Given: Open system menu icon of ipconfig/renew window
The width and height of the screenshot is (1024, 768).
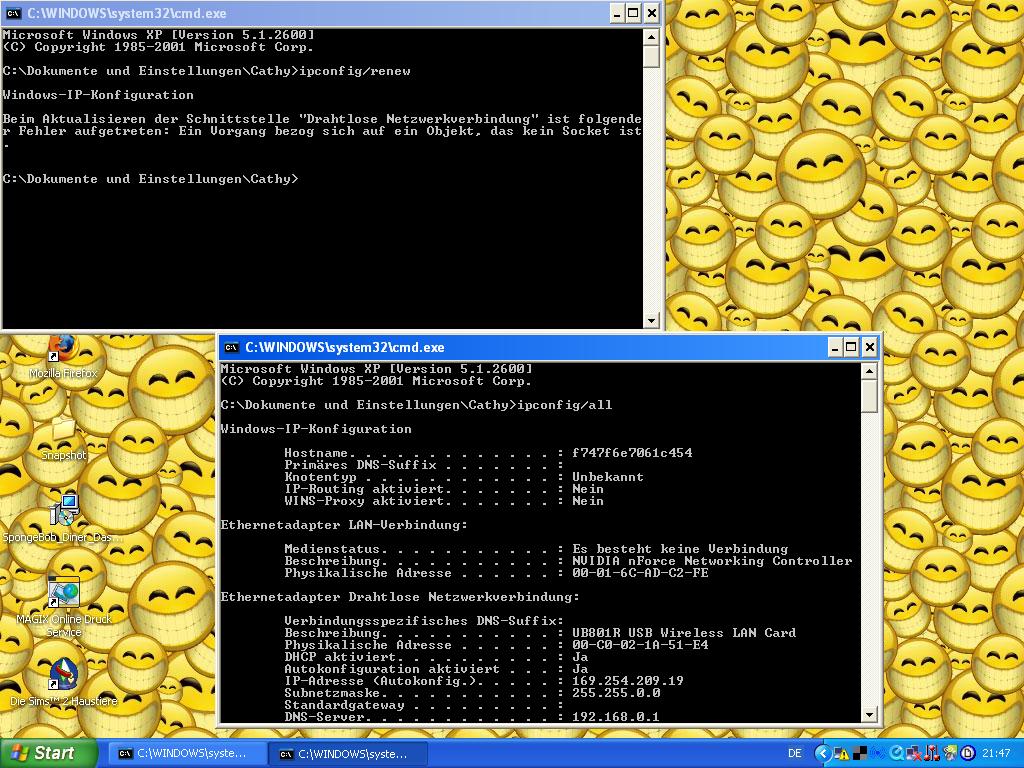Looking at the screenshot, I should (x=13, y=13).
